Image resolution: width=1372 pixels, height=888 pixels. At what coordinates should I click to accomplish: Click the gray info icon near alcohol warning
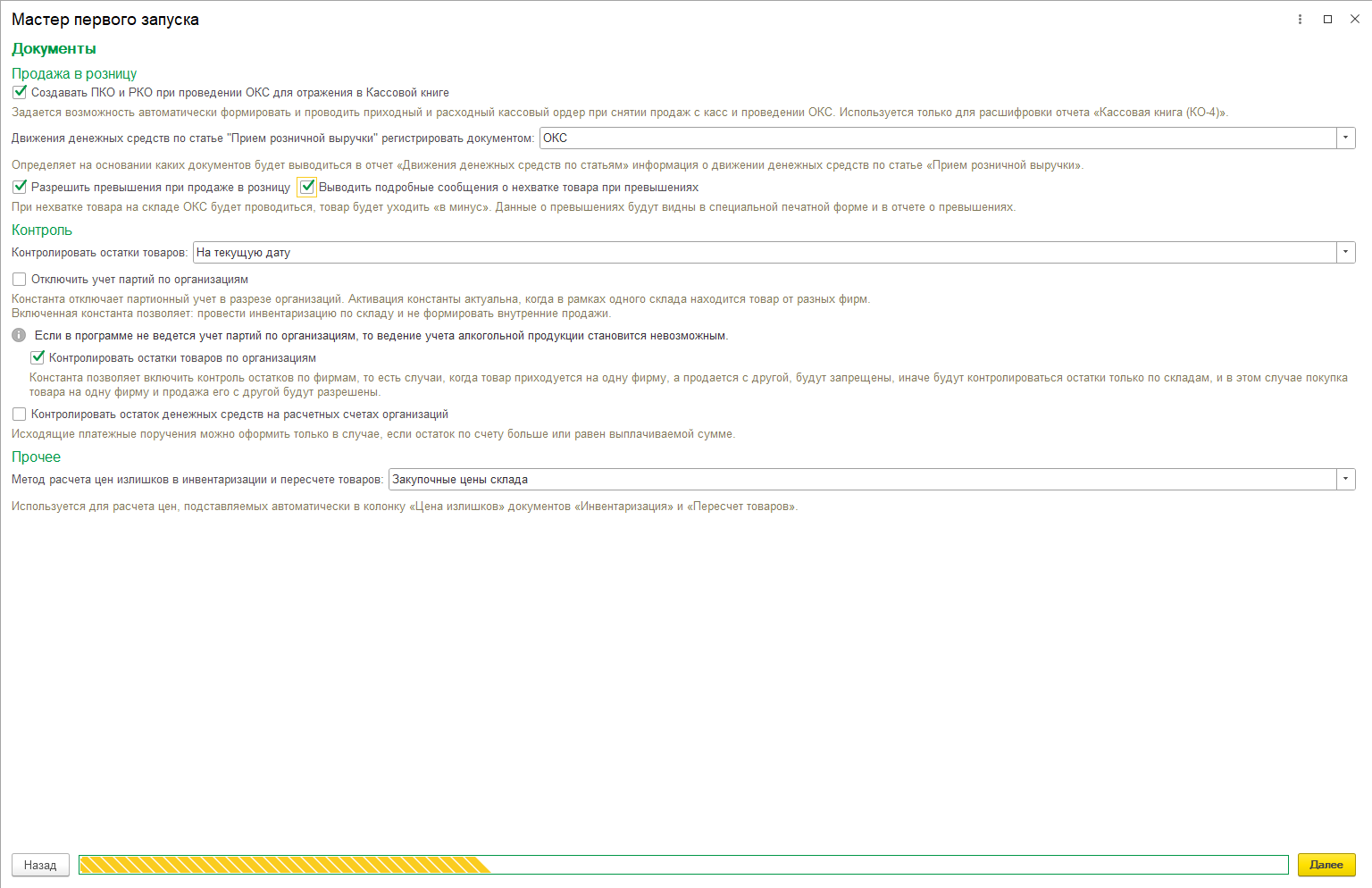[x=19, y=336]
